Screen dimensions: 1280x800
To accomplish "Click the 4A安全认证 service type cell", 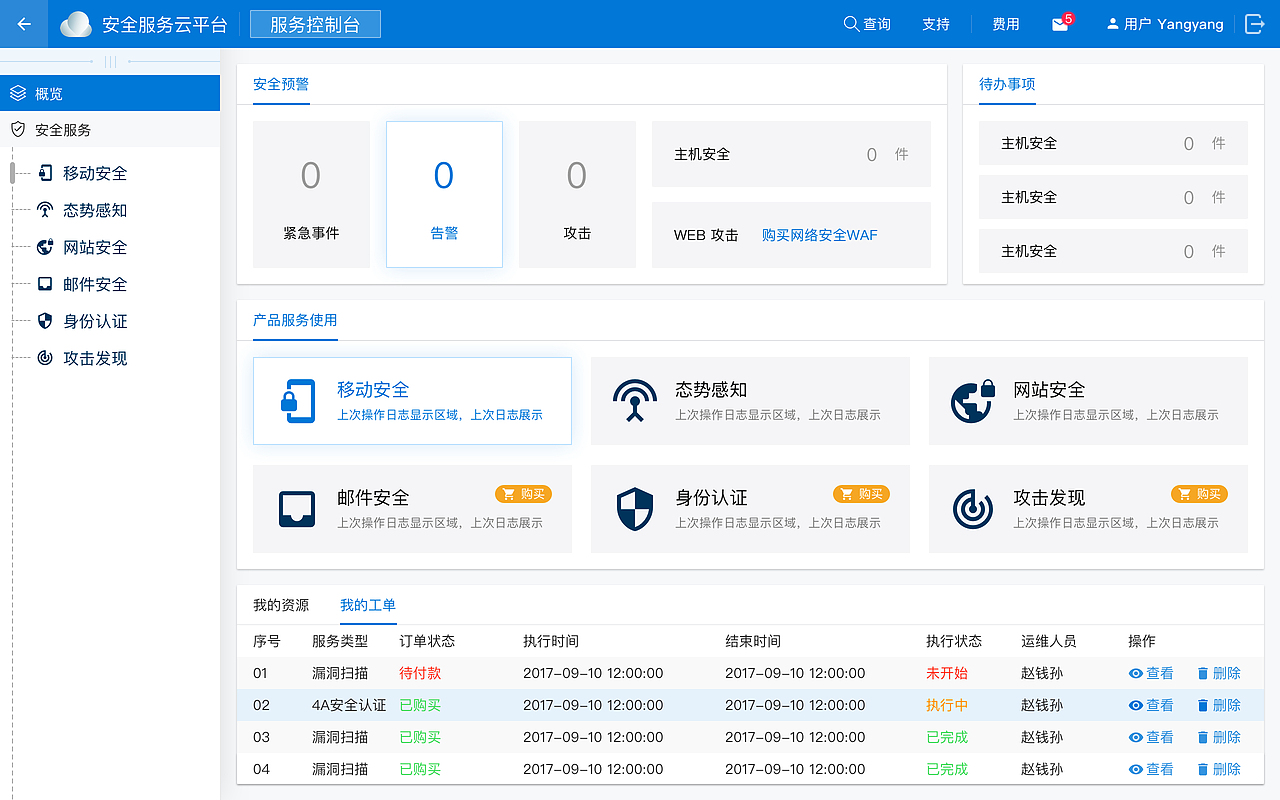I will 349,705.
